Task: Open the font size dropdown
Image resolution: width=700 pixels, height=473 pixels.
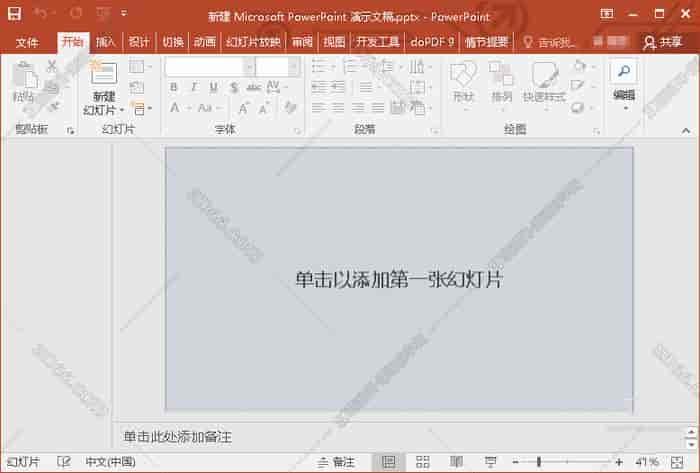Action: (x=292, y=67)
